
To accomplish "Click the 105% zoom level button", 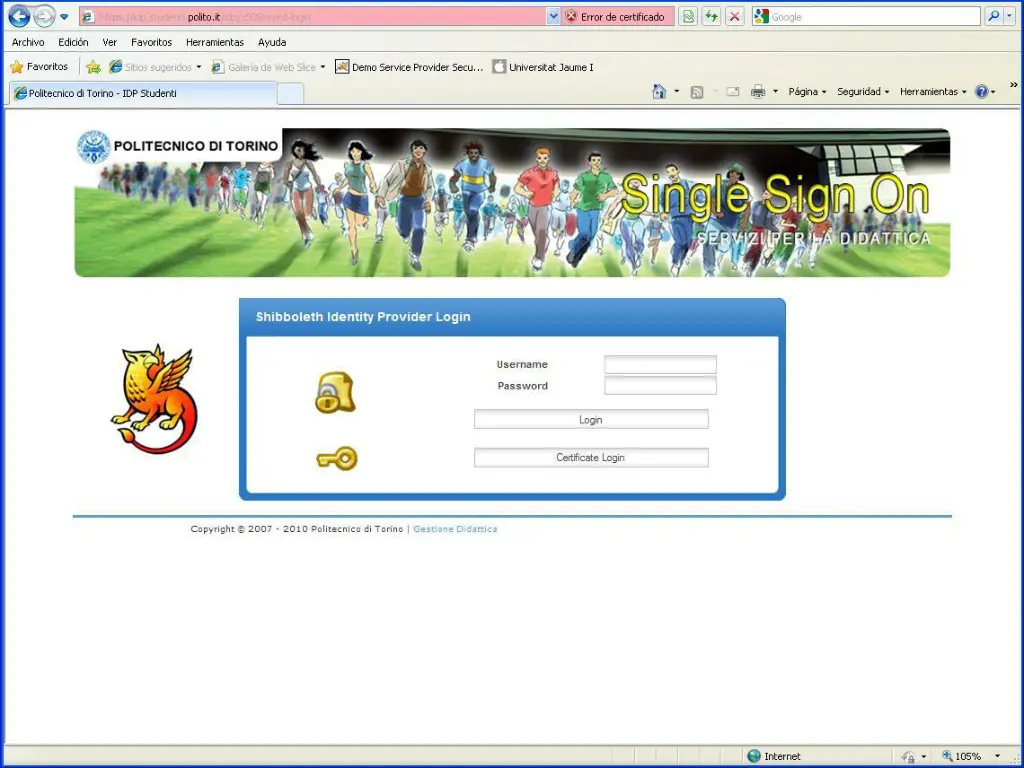I will 961,756.
